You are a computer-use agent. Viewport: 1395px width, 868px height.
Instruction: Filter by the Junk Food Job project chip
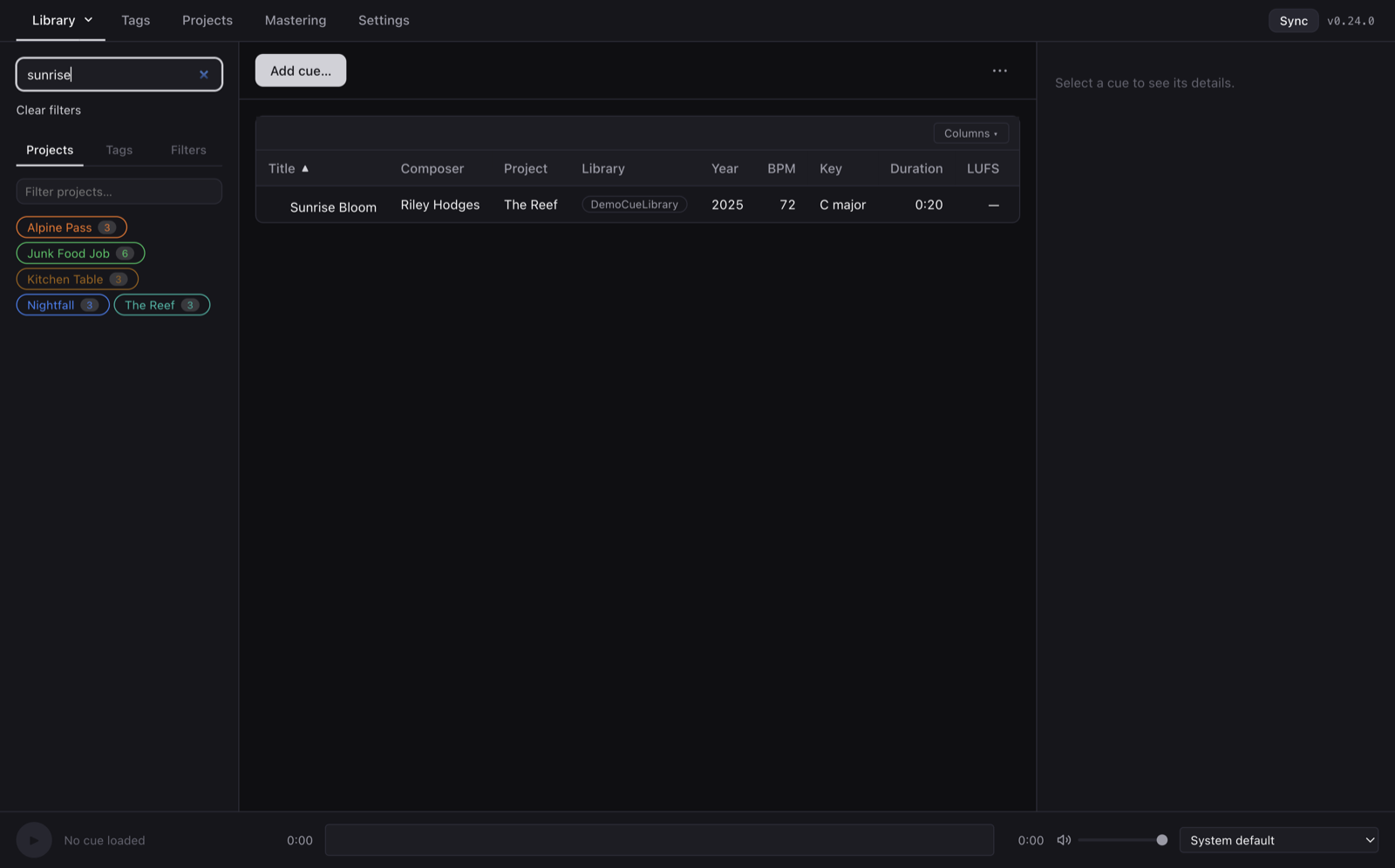click(80, 254)
